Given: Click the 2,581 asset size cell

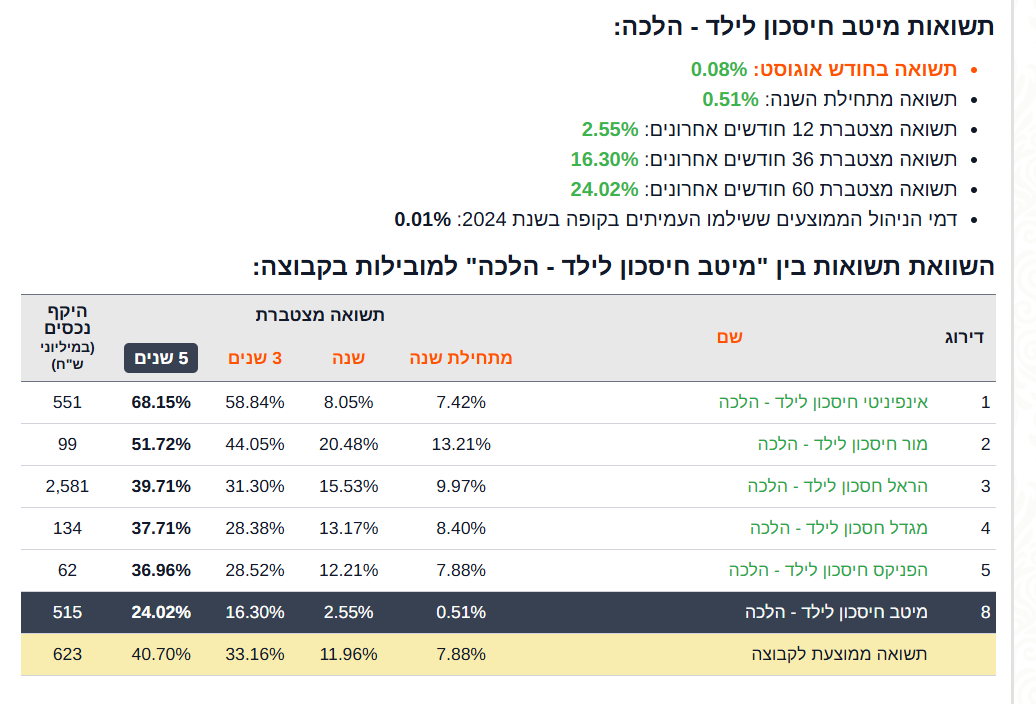Looking at the screenshot, I should 68,486.
